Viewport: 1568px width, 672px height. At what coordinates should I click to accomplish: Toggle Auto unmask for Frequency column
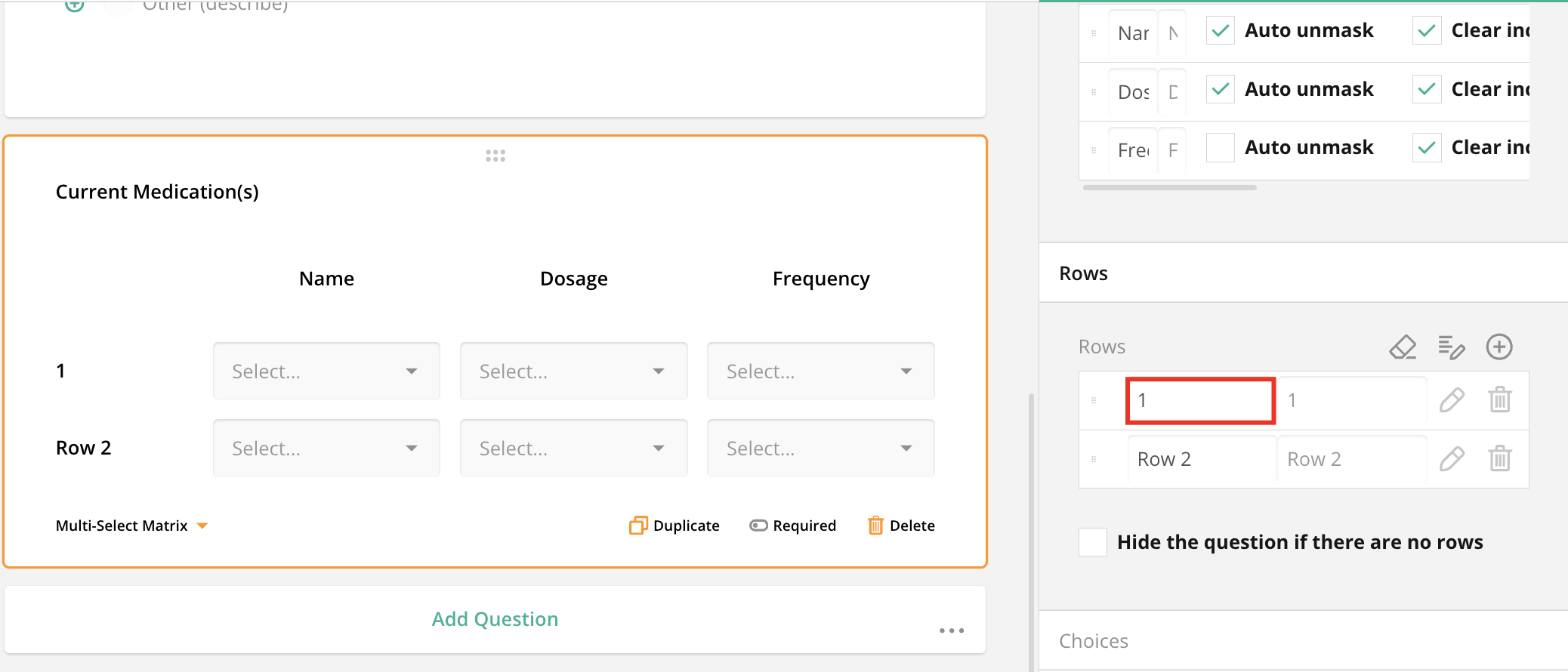tap(1220, 148)
